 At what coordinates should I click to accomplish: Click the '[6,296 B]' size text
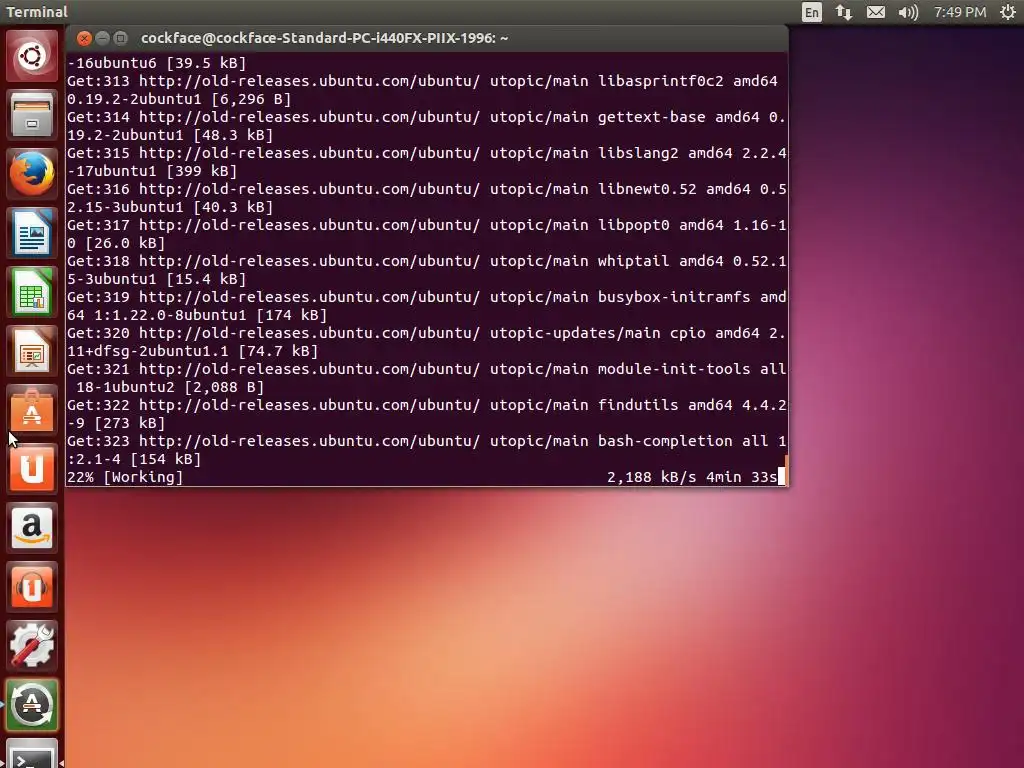click(251, 99)
